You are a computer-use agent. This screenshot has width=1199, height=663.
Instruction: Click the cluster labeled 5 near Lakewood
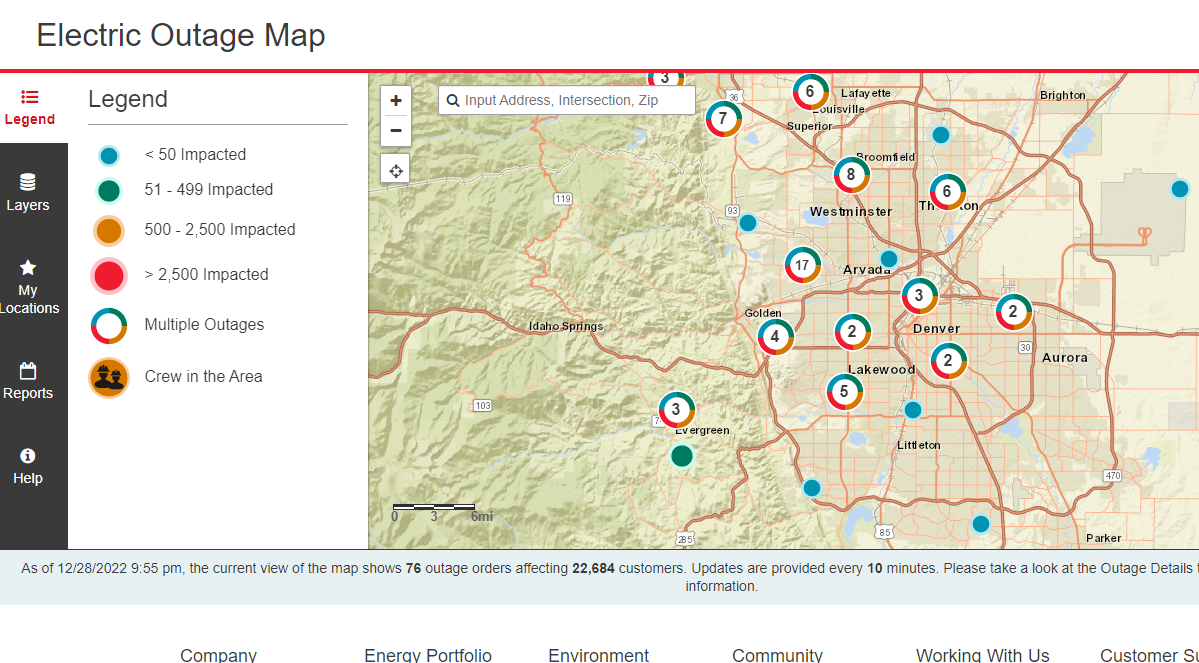coord(844,392)
